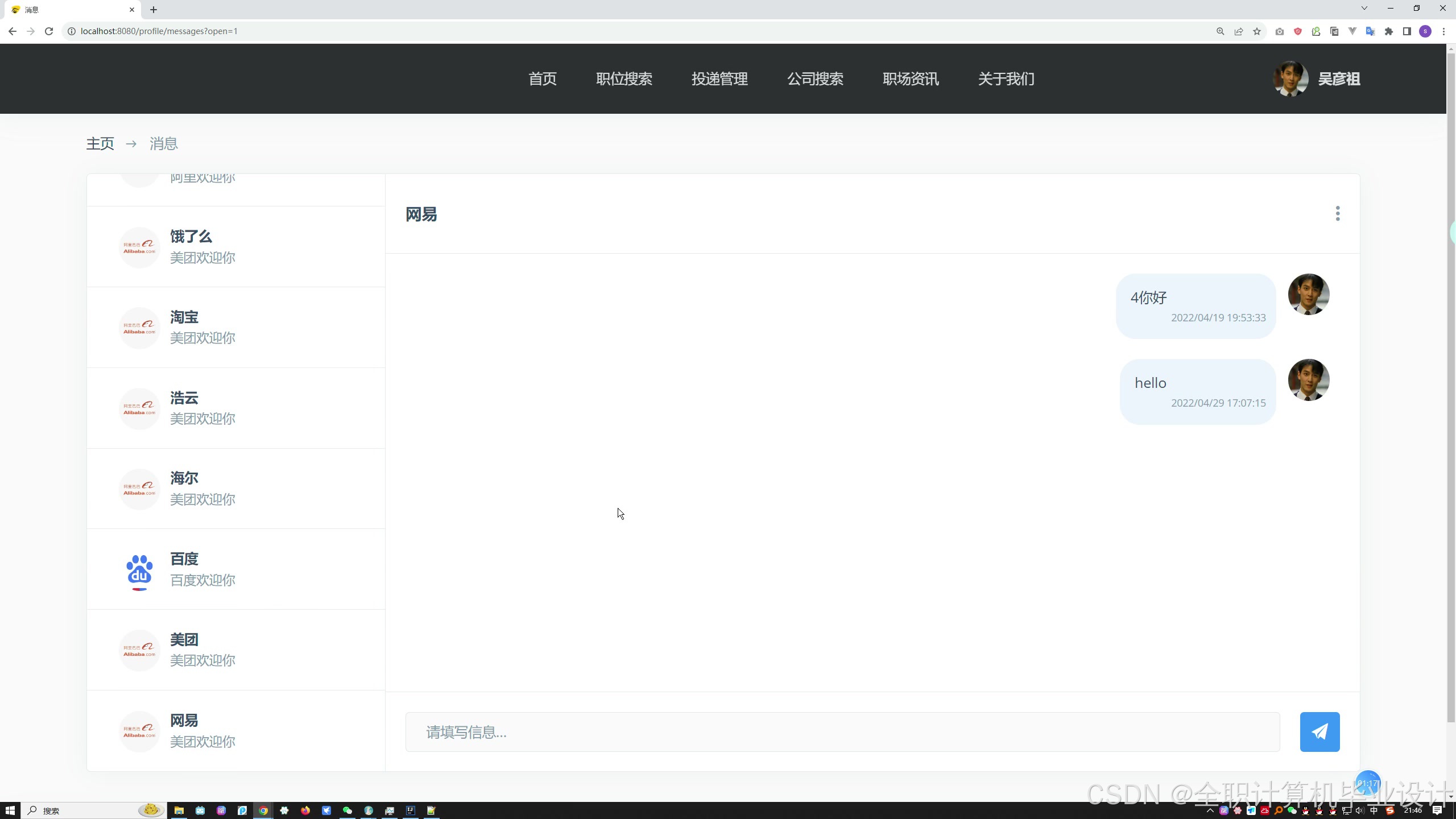Click the paper plane send button
This screenshot has width=1456, height=819.
click(x=1319, y=731)
